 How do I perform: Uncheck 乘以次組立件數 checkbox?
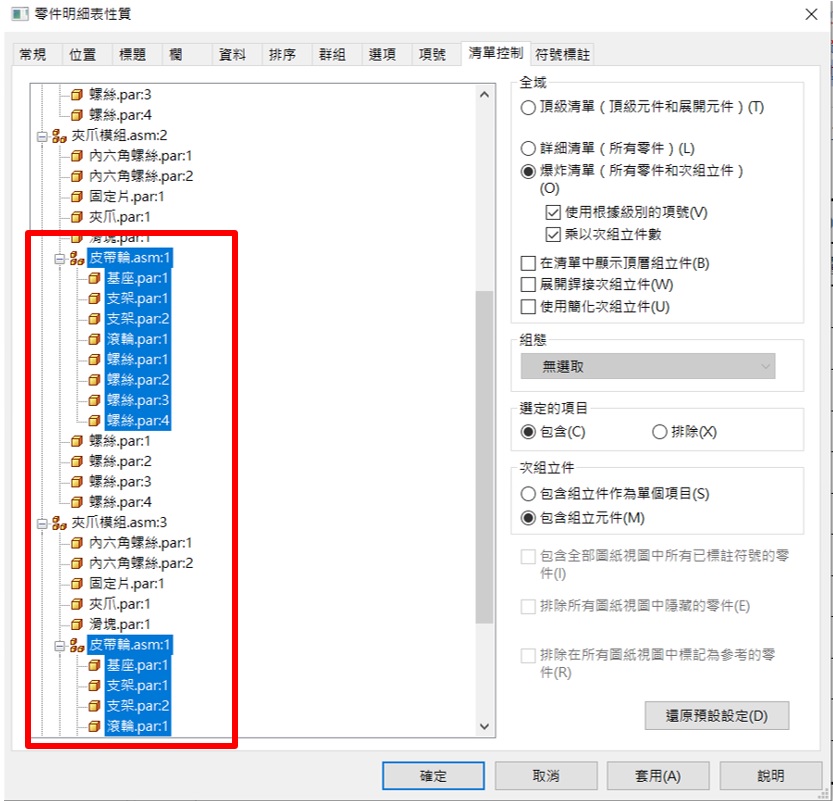[x=553, y=234]
